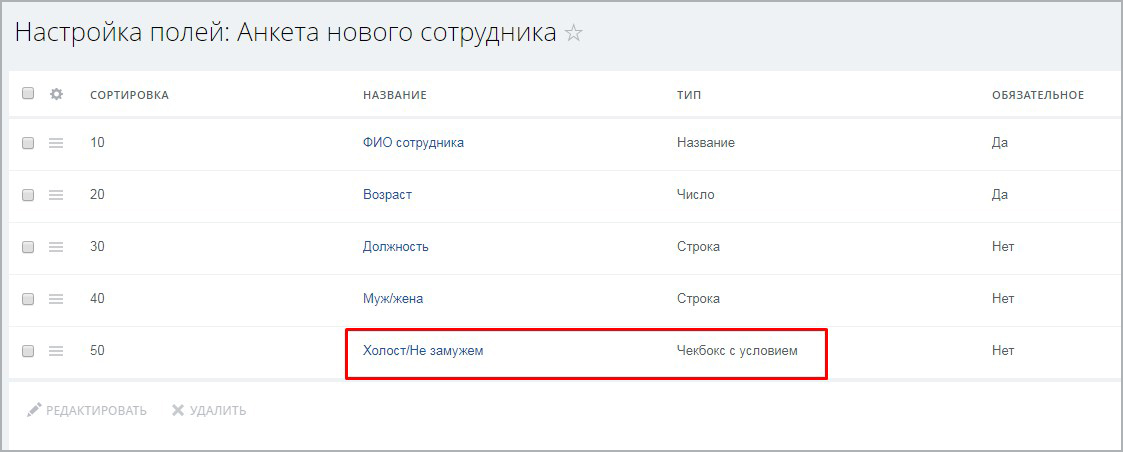Click the Нет value in Холост/Не замужем row
This screenshot has width=1123, height=452.
point(1003,351)
